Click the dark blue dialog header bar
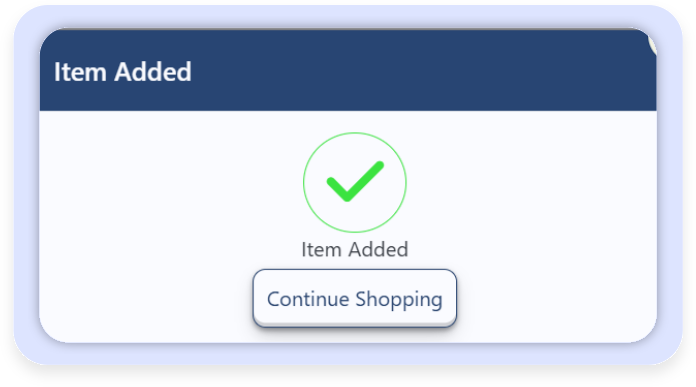This screenshot has height=387, width=696. 348,70
